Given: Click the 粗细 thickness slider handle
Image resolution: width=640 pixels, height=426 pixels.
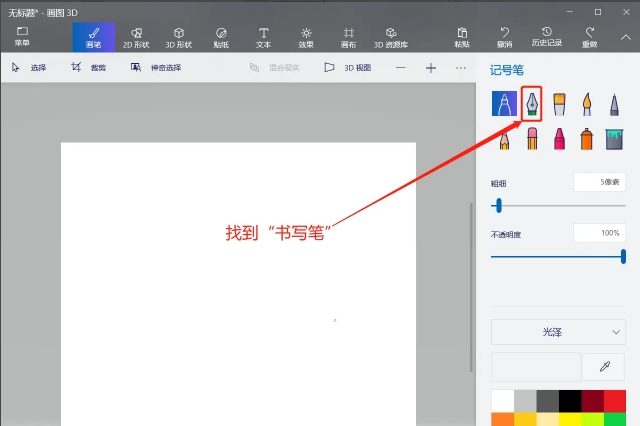Looking at the screenshot, I should coord(498,205).
